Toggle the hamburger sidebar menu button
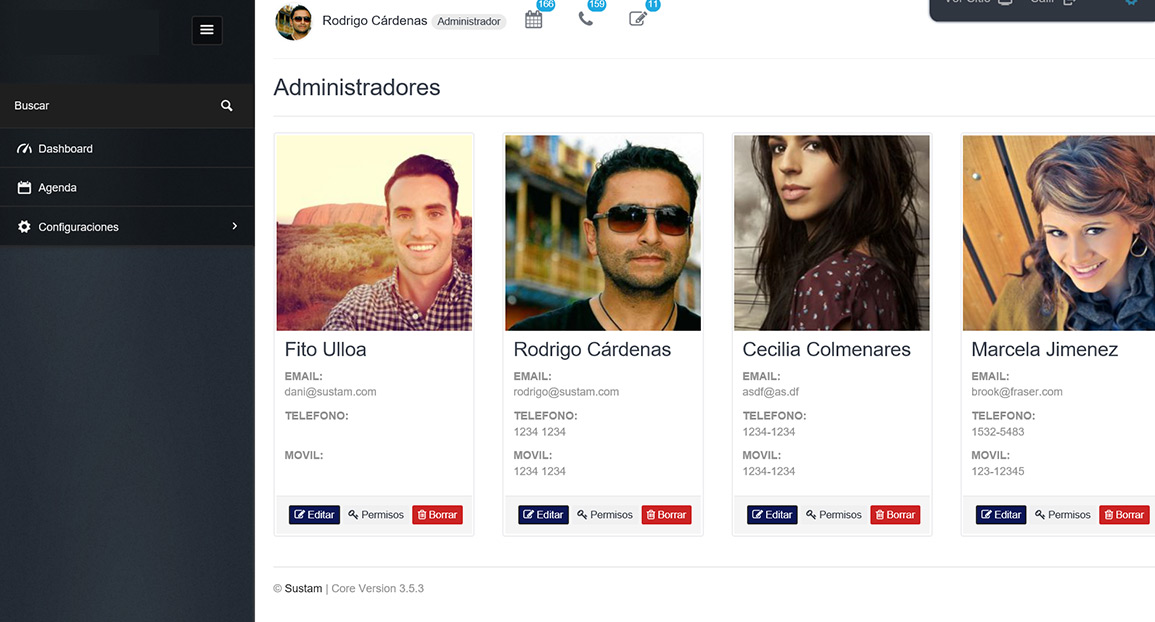1155x622 pixels. click(207, 30)
